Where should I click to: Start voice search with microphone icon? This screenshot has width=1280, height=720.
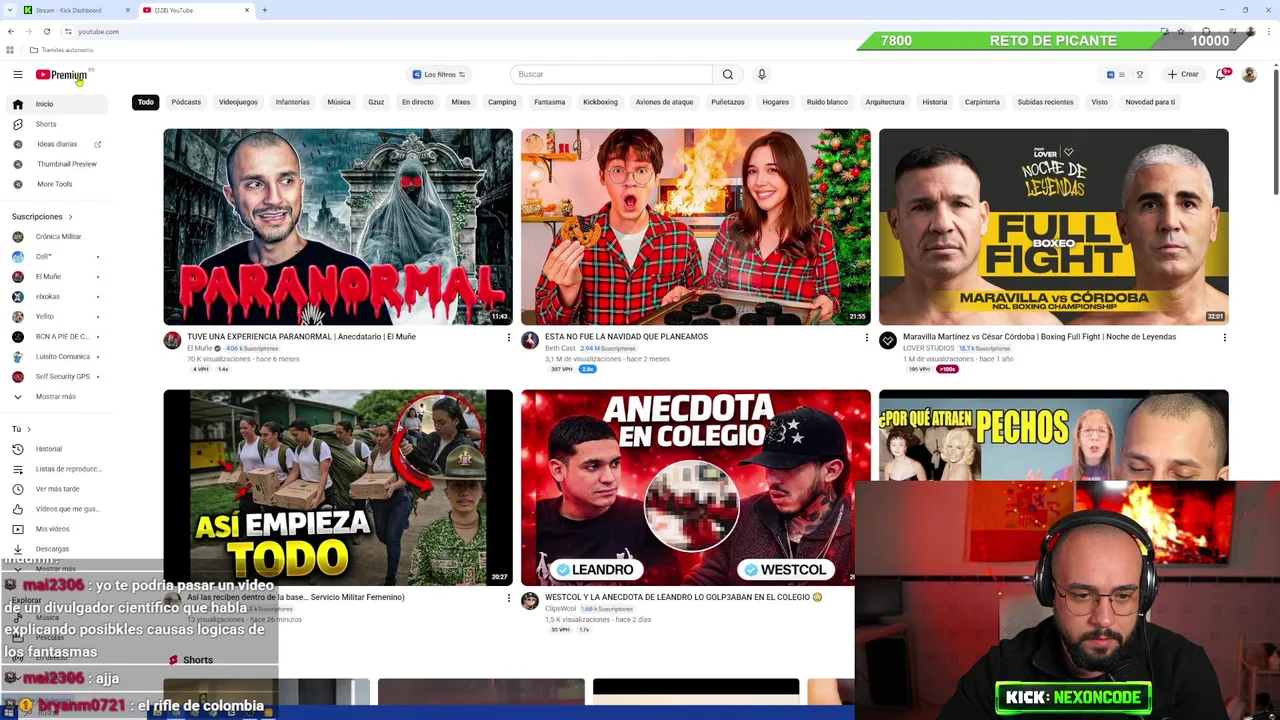[761, 74]
